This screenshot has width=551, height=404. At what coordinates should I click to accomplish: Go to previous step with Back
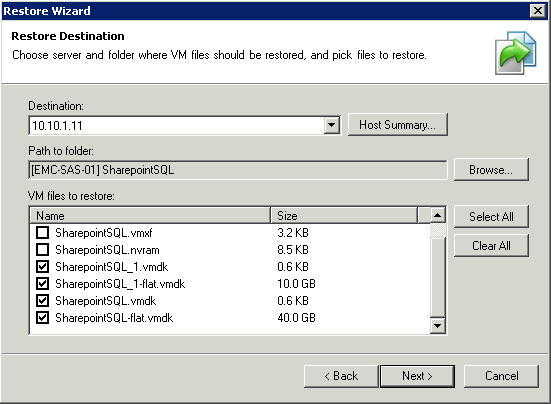[x=341, y=376]
